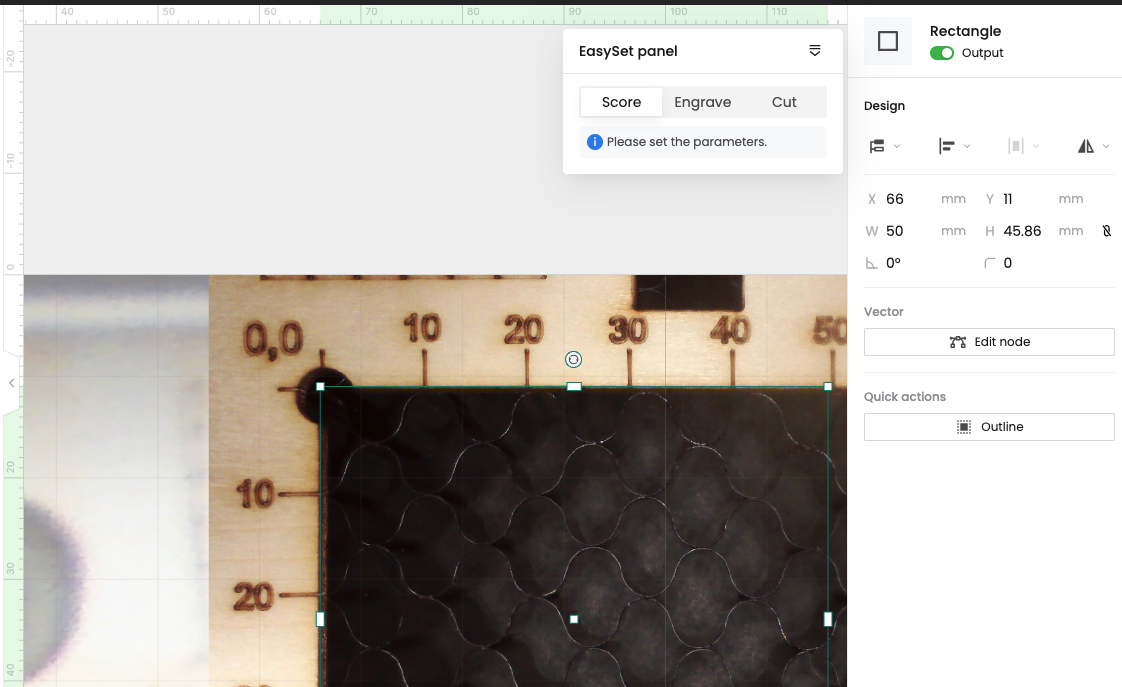Switch to the Engrave tab
Screen dimensions: 1122x687
[x=703, y=101]
